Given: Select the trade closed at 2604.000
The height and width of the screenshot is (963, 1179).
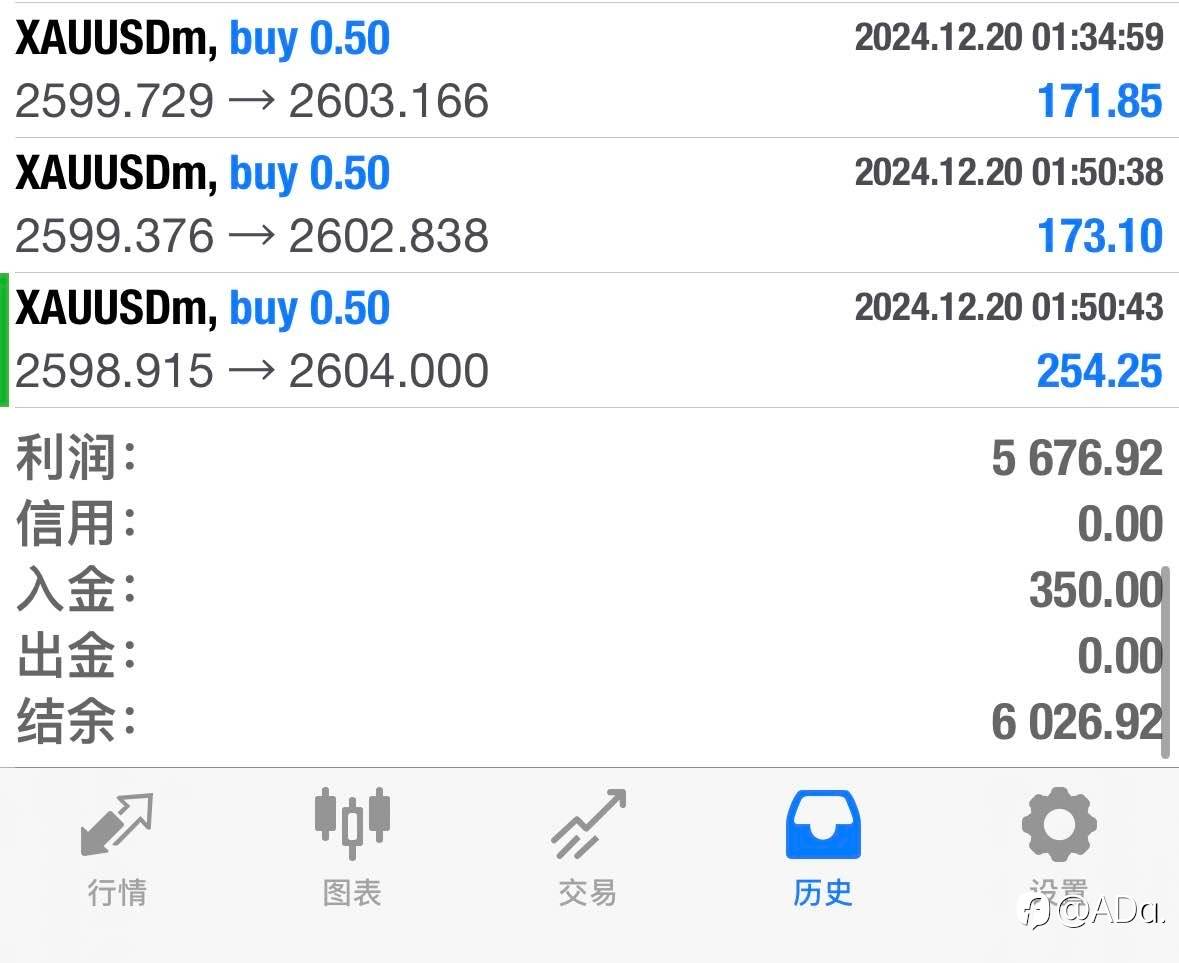Looking at the screenshot, I should (588, 340).
